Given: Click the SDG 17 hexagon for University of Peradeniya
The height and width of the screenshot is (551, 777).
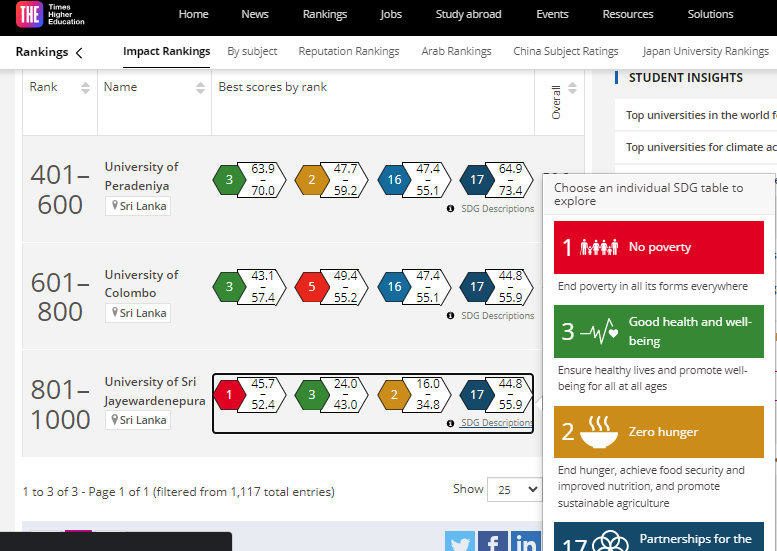Looking at the screenshot, I should pos(477,179).
